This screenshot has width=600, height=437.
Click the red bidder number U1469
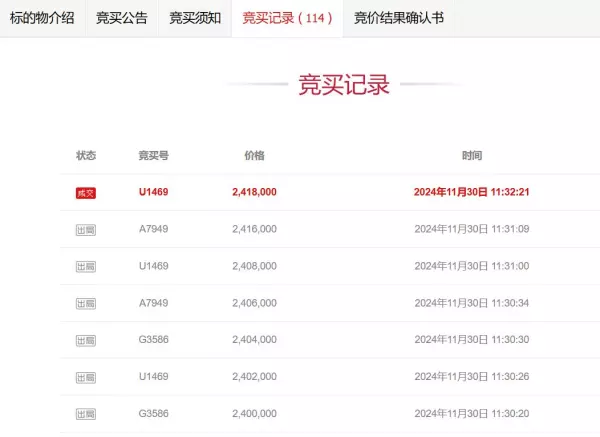click(x=153, y=192)
